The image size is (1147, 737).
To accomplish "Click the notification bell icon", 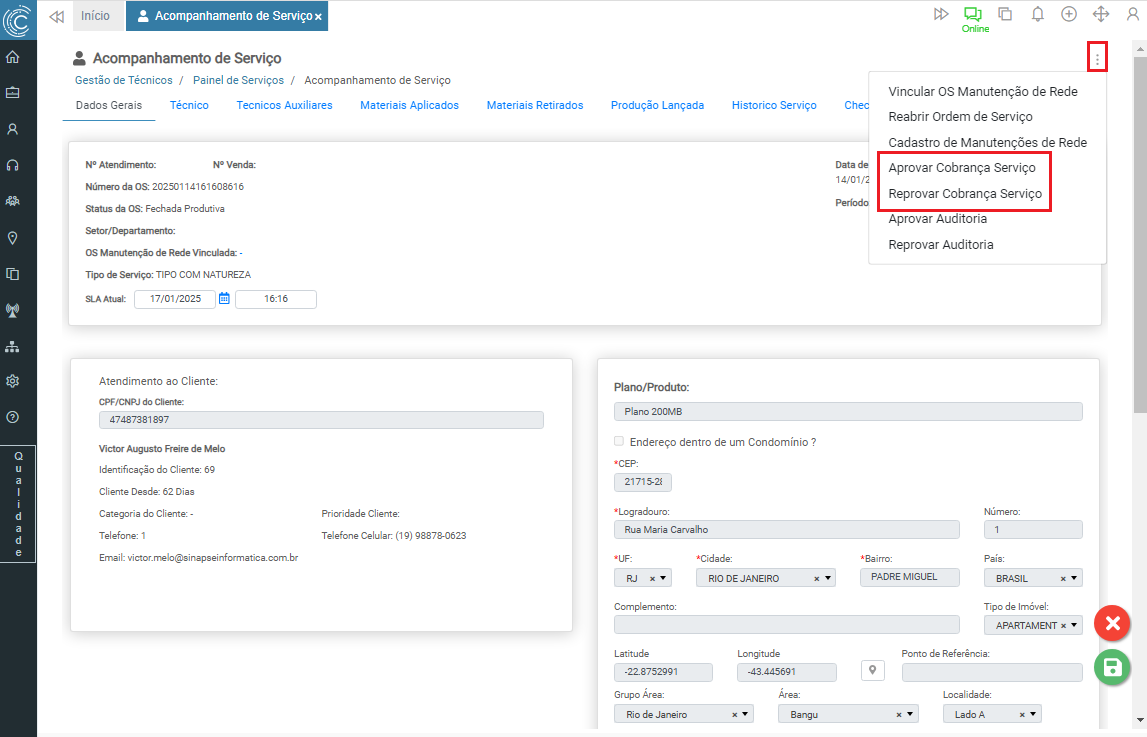I will pyautogui.click(x=1038, y=14).
